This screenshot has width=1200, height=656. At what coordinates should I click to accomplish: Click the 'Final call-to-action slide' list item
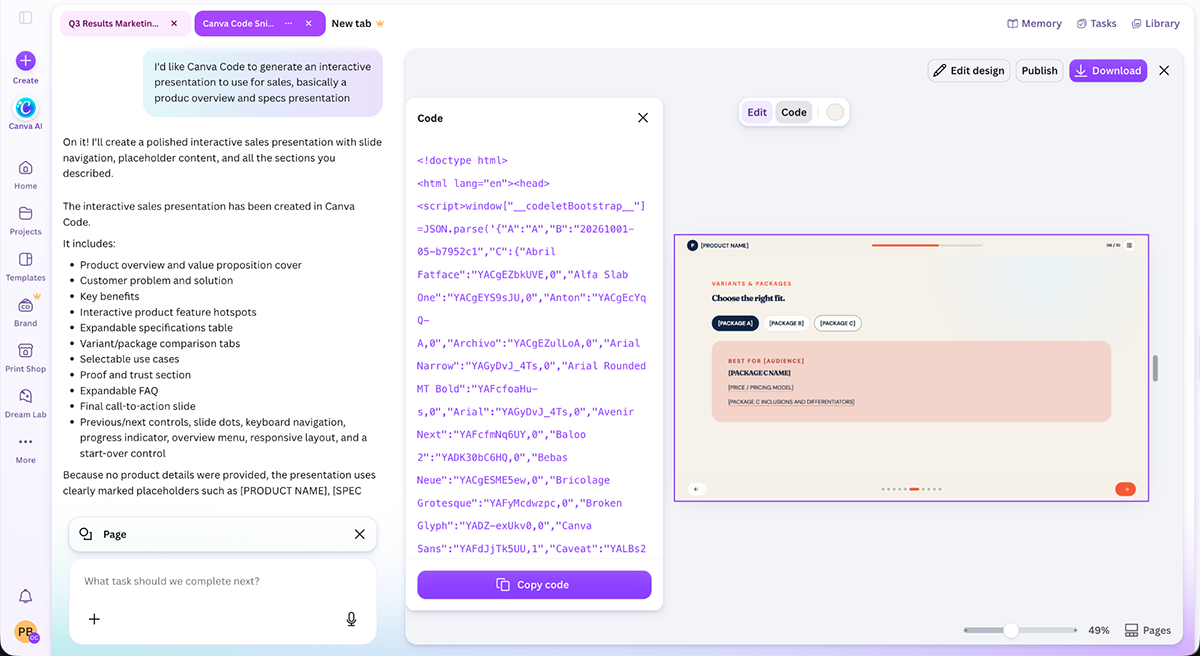pos(138,407)
